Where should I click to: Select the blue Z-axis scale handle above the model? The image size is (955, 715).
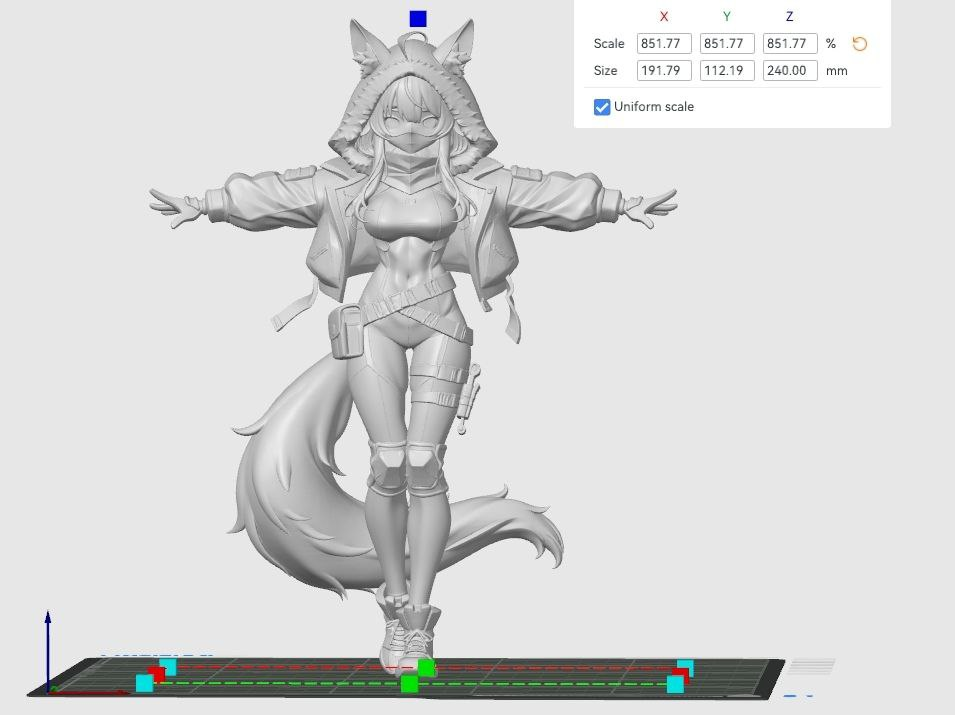(x=418, y=19)
